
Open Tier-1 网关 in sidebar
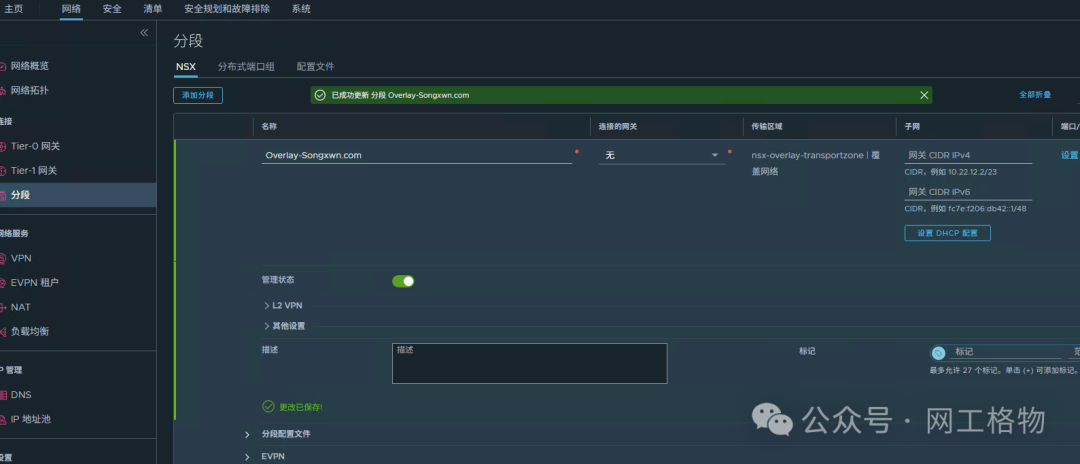coord(34,170)
